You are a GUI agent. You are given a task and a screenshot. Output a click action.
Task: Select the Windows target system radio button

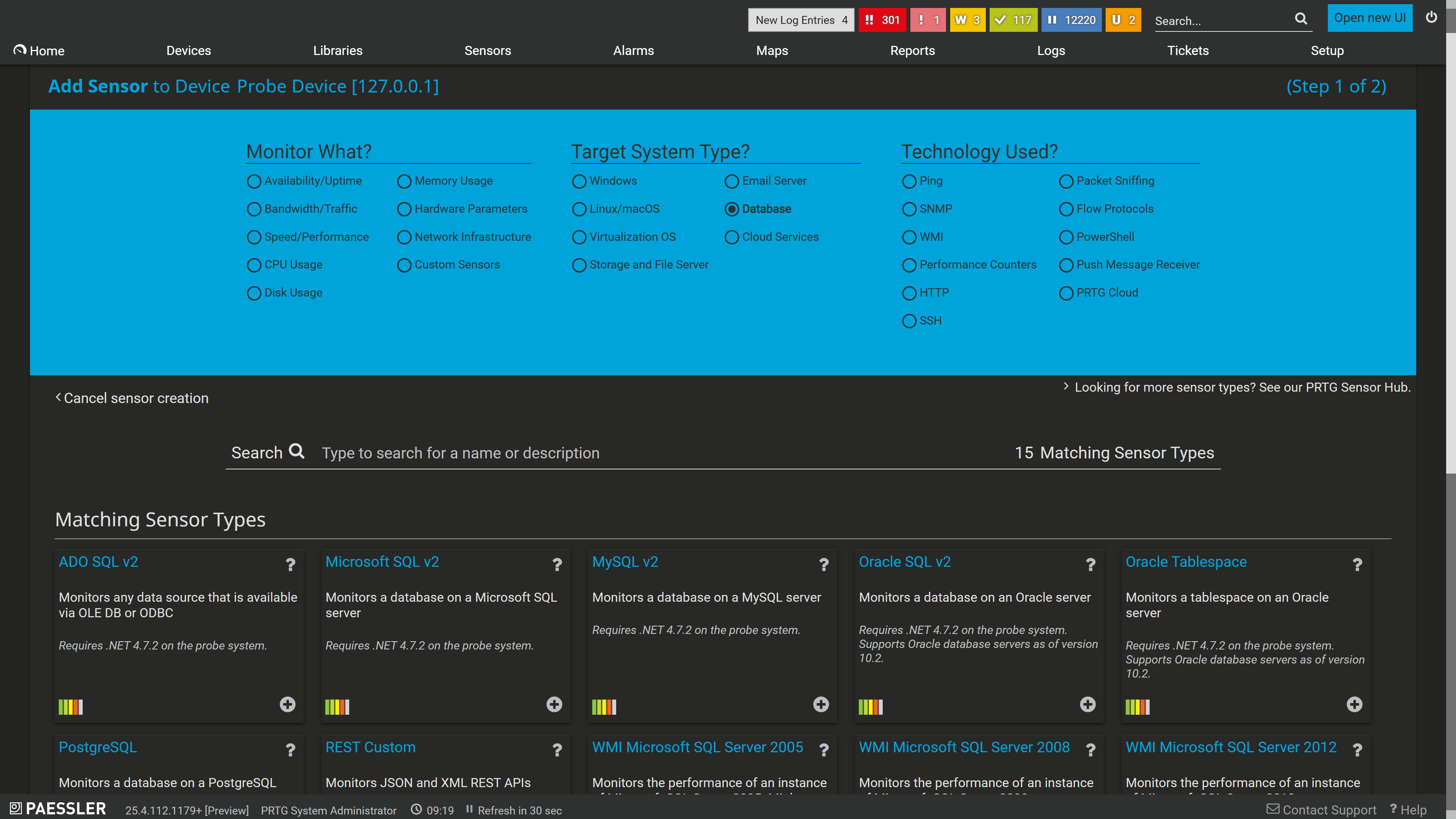click(x=579, y=182)
